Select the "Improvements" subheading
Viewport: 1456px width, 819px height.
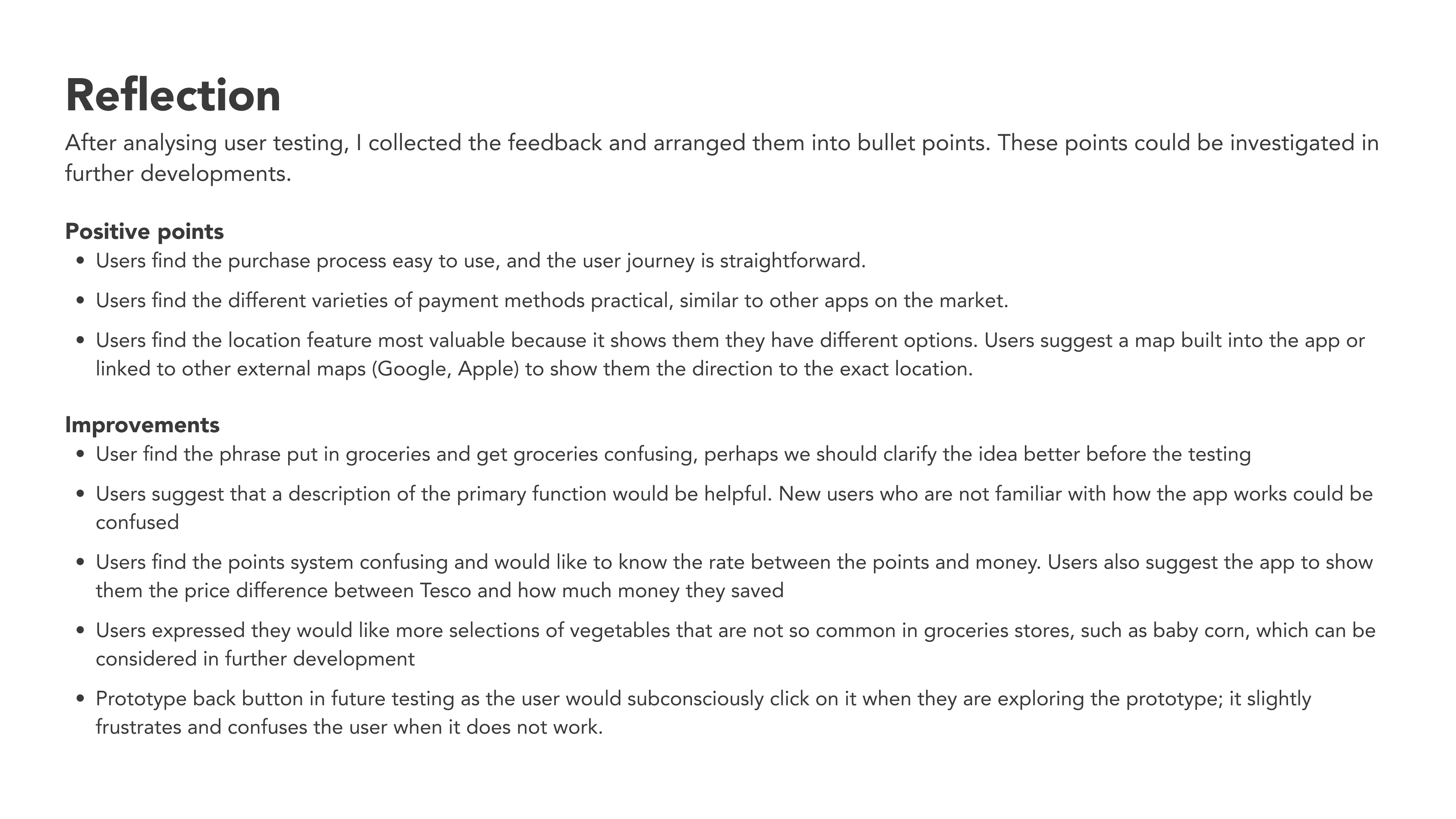[x=142, y=425]
